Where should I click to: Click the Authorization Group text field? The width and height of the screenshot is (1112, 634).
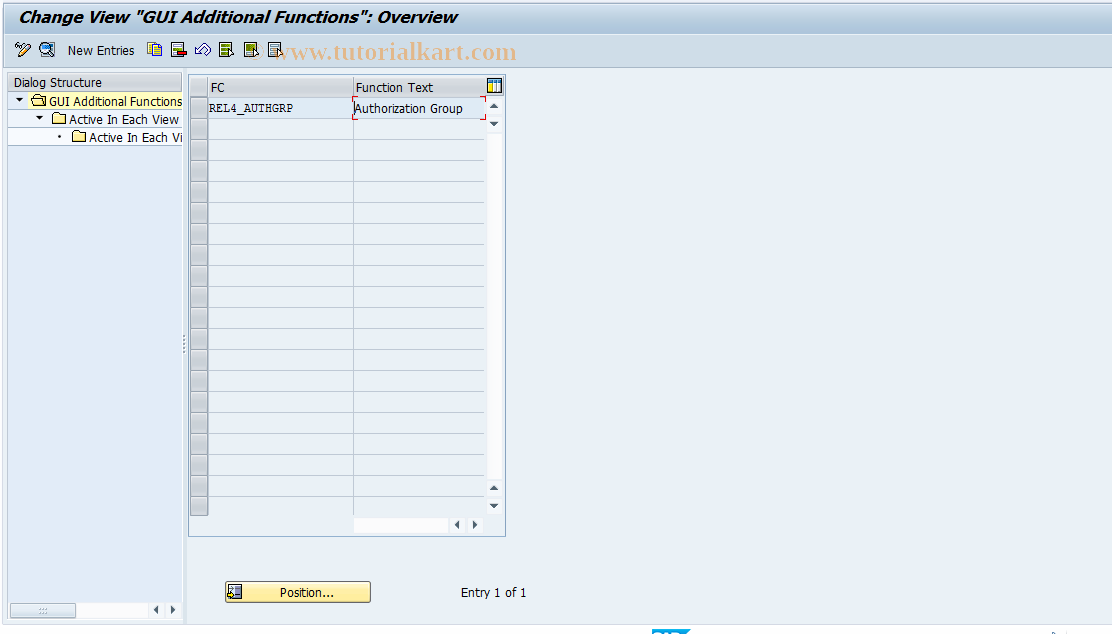[x=419, y=109]
